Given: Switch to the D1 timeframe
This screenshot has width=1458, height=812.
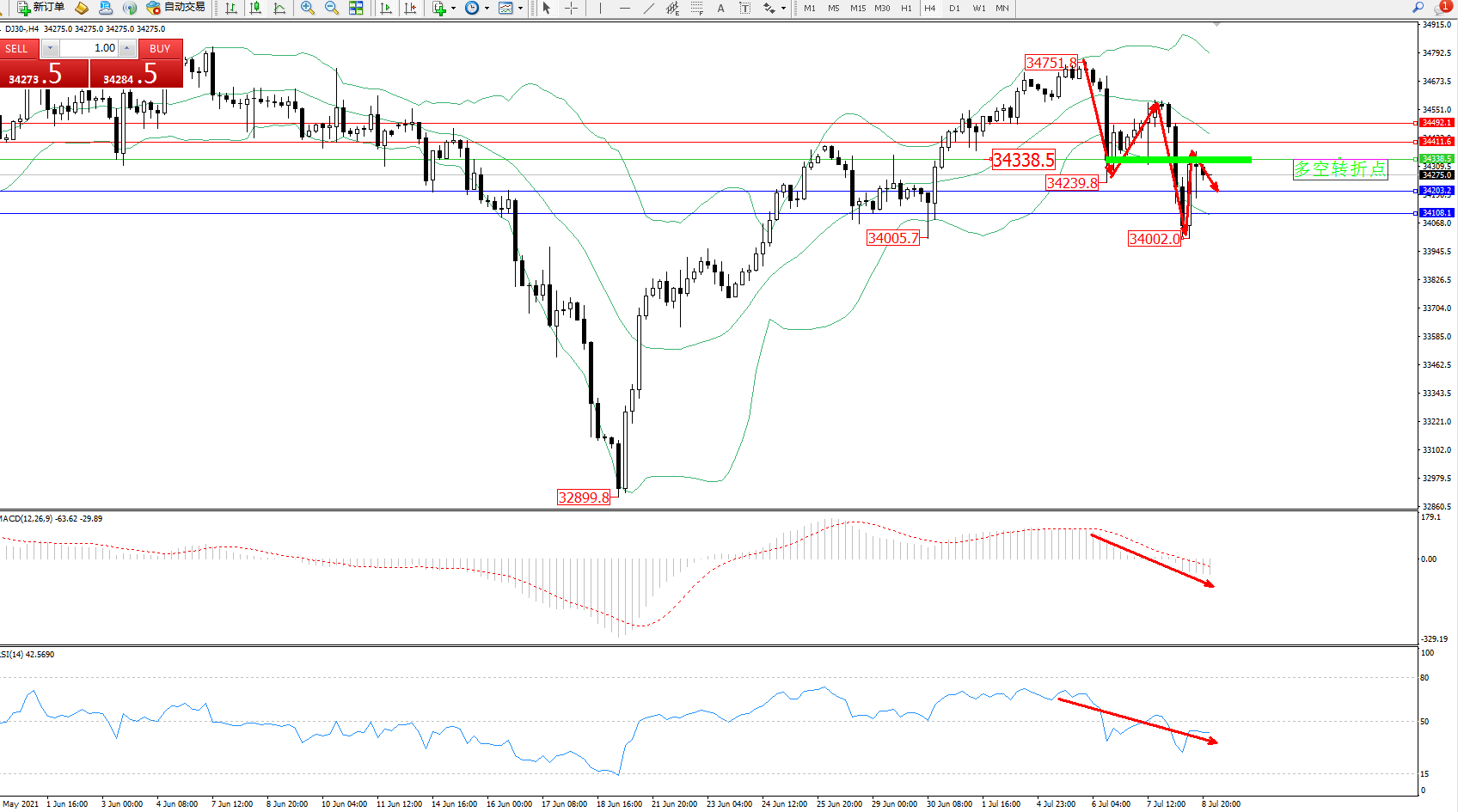Looking at the screenshot, I should [954, 8].
